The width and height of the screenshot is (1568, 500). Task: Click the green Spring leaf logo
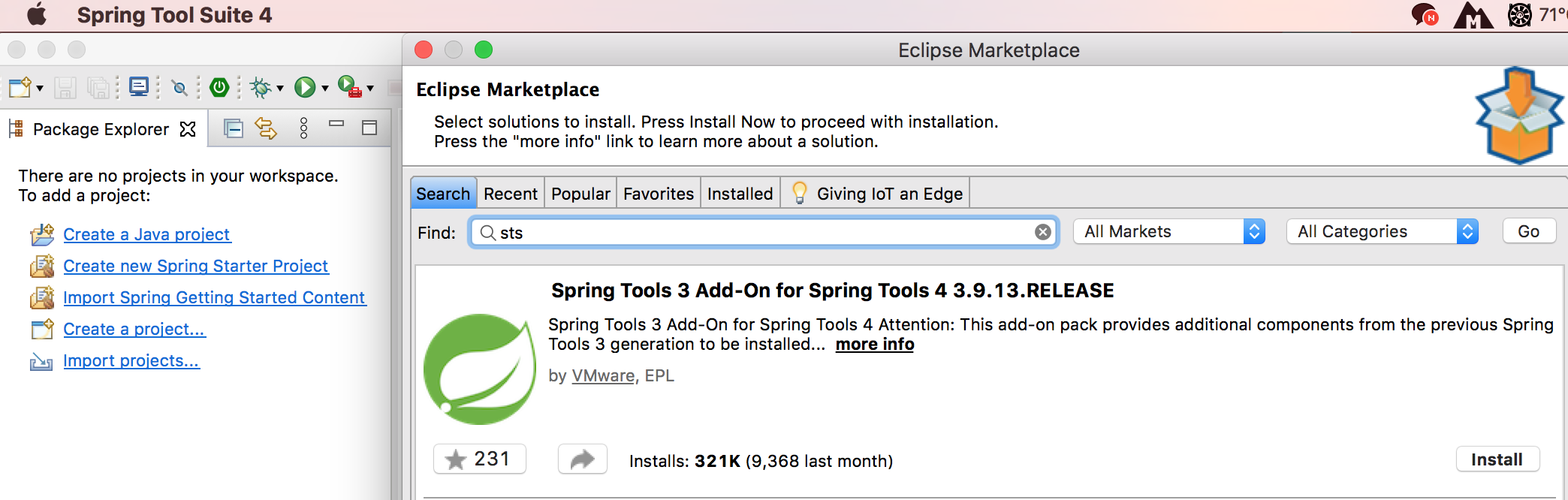pos(480,369)
